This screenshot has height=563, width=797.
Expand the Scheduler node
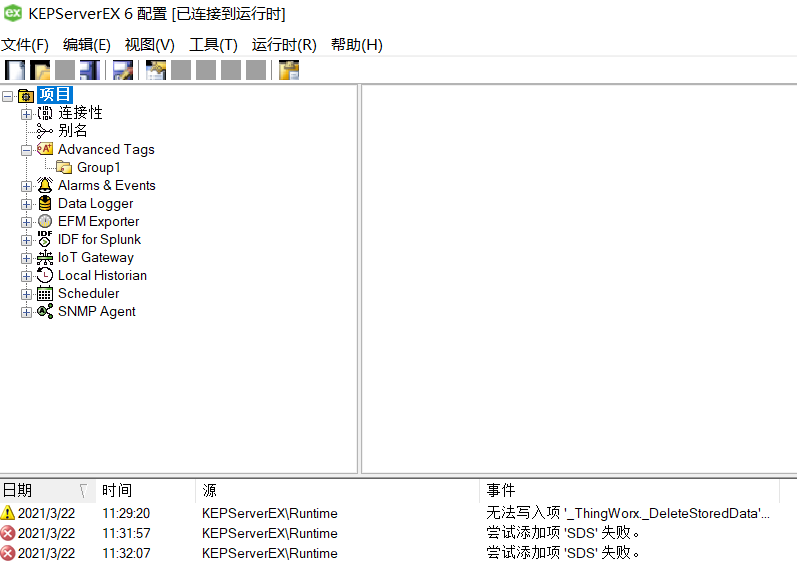(26, 294)
